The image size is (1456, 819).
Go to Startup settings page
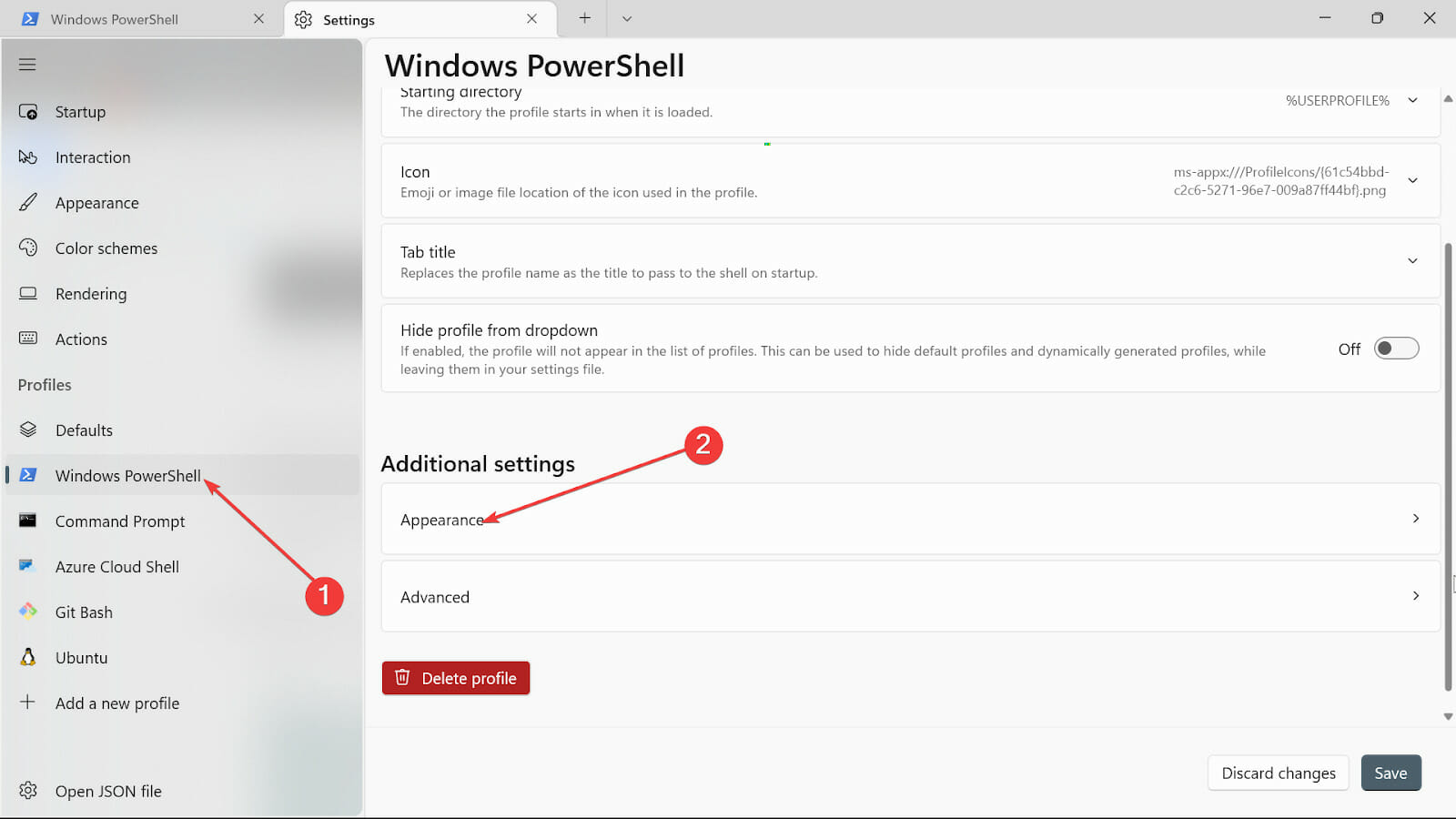182,112
